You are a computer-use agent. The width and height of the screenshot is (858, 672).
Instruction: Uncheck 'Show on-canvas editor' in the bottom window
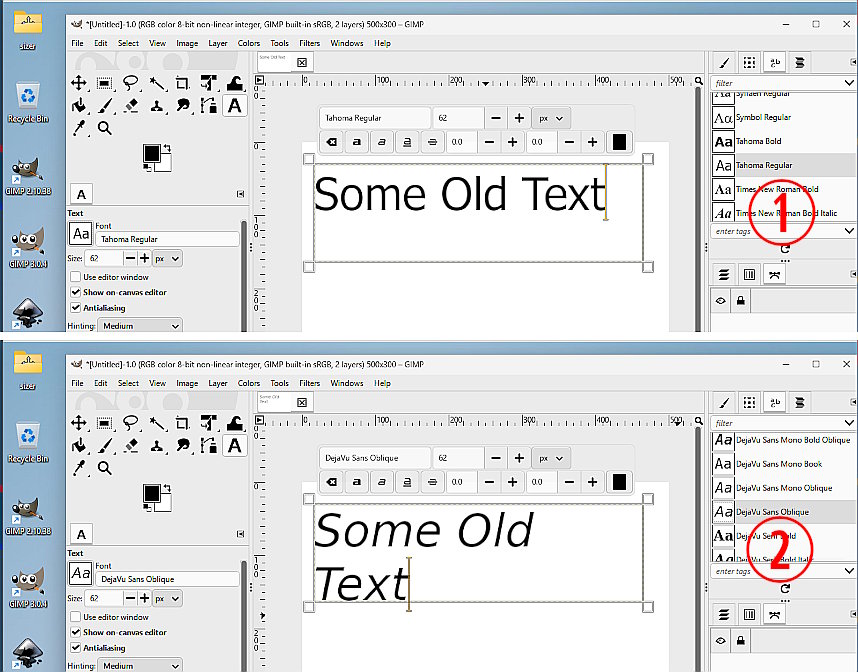tap(76, 632)
